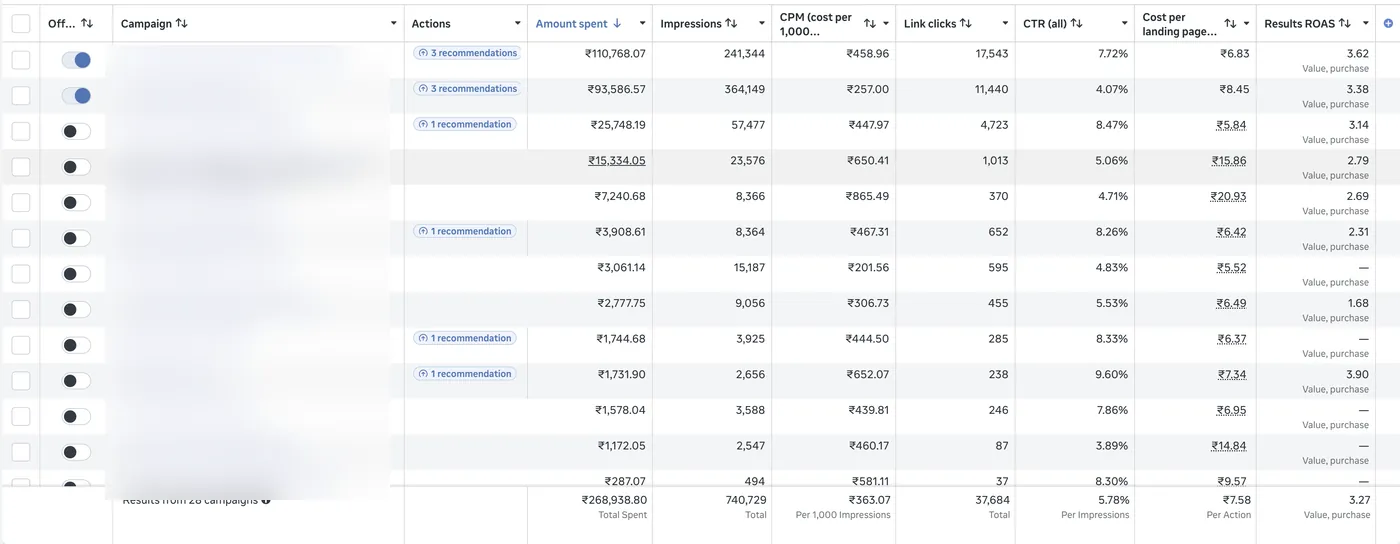1400x544 pixels.
Task: Turn off the campaign spending ₹110,768.07
Action: [x=76, y=60]
